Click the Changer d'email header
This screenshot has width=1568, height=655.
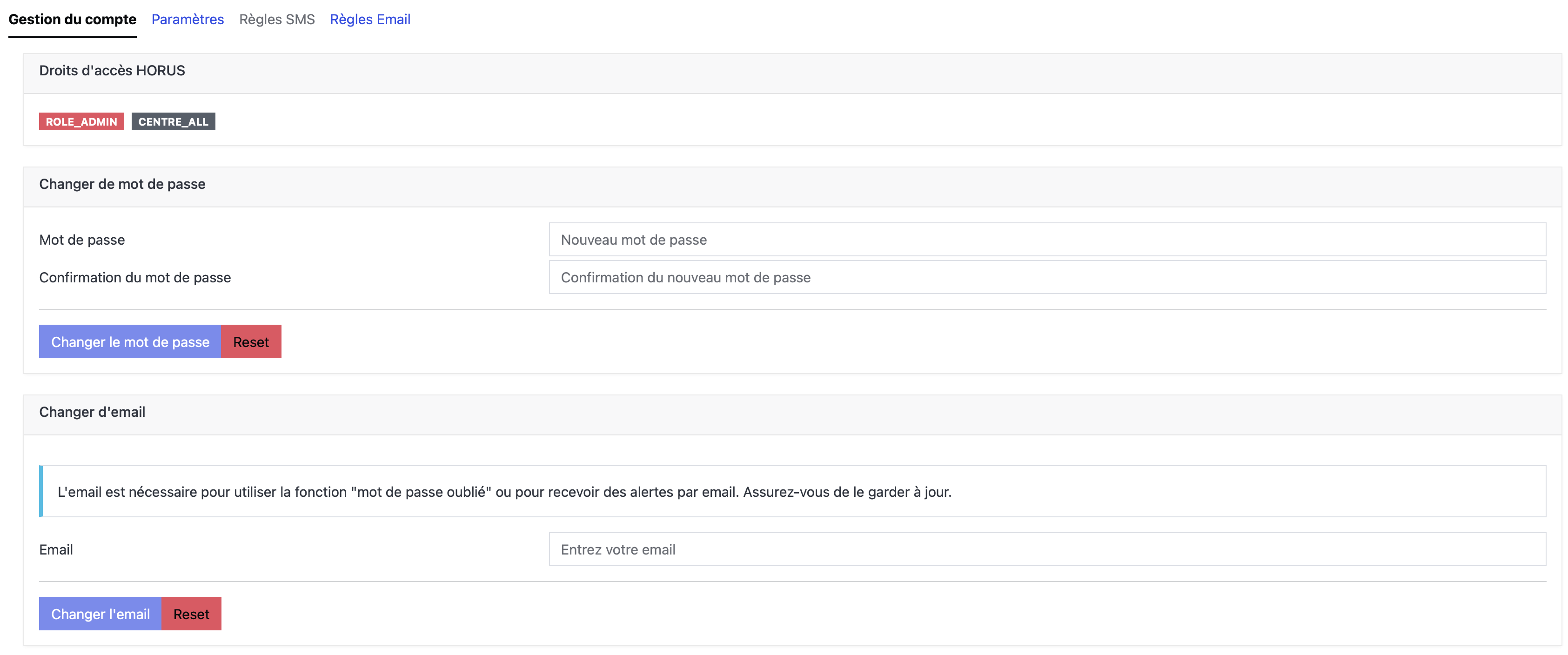point(92,412)
